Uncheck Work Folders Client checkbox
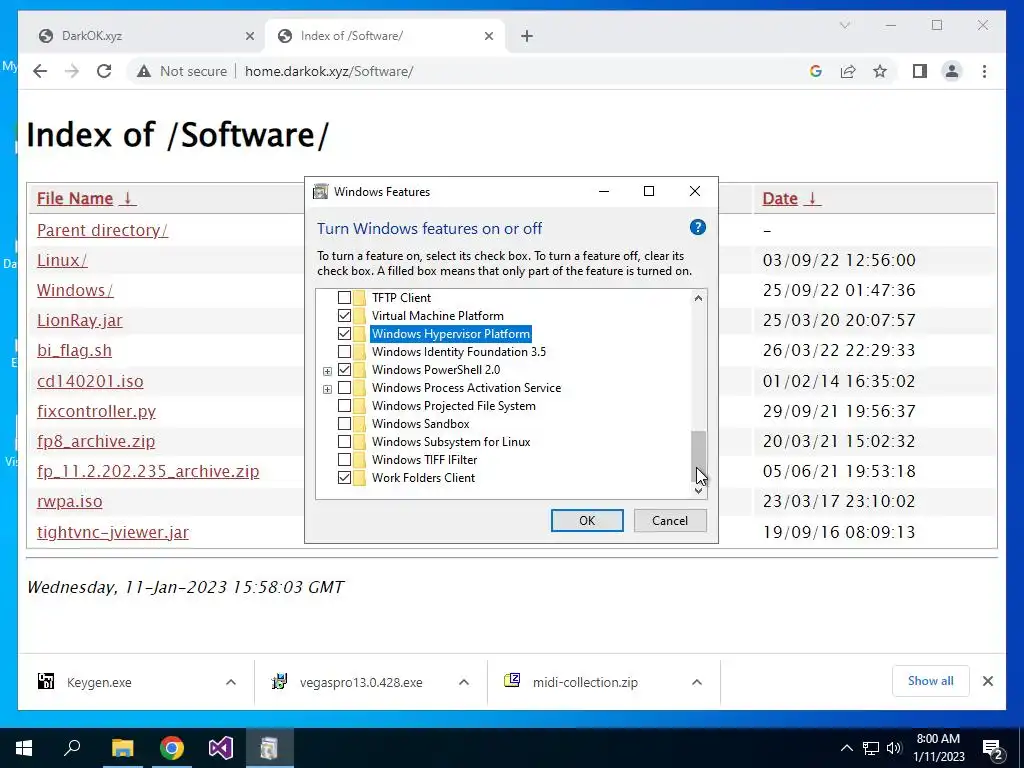1024x768 pixels. pos(344,478)
